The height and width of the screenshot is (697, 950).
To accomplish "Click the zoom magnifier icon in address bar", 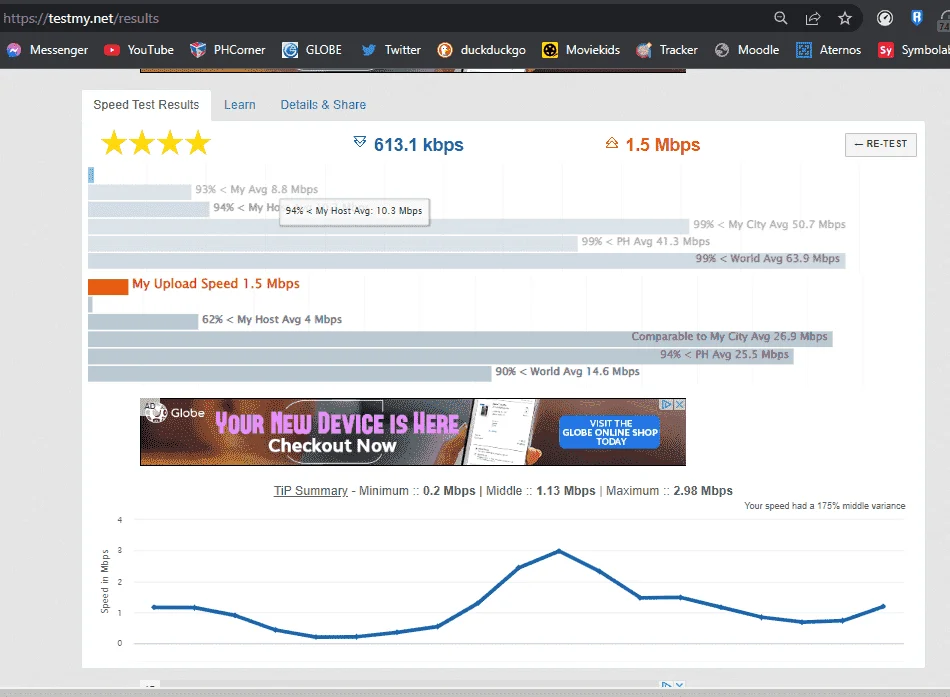I will (780, 18).
